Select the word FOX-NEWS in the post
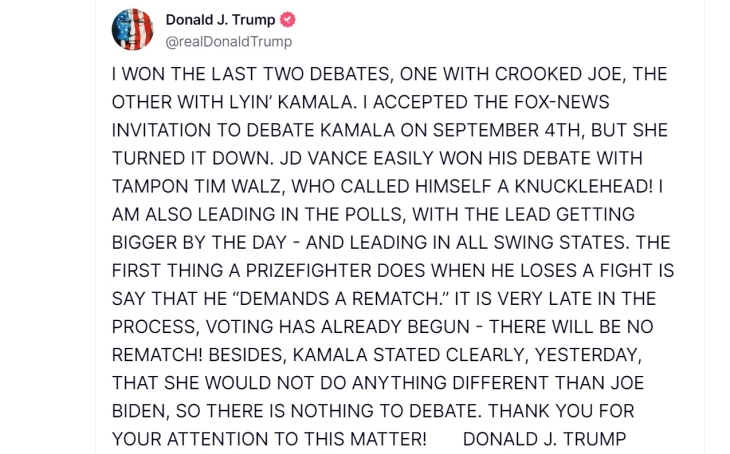Screen dimensions: 730x454 [561, 102]
